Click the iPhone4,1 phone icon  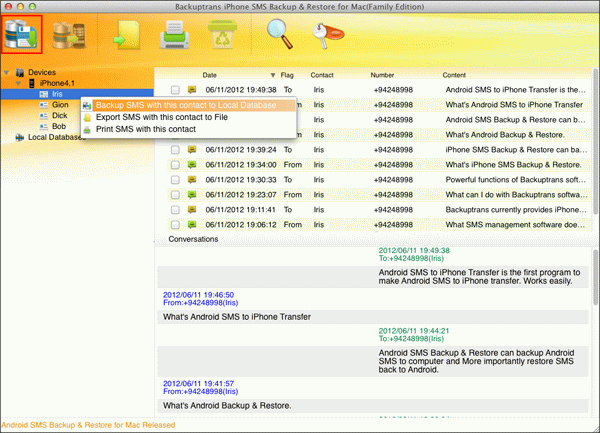(32, 83)
